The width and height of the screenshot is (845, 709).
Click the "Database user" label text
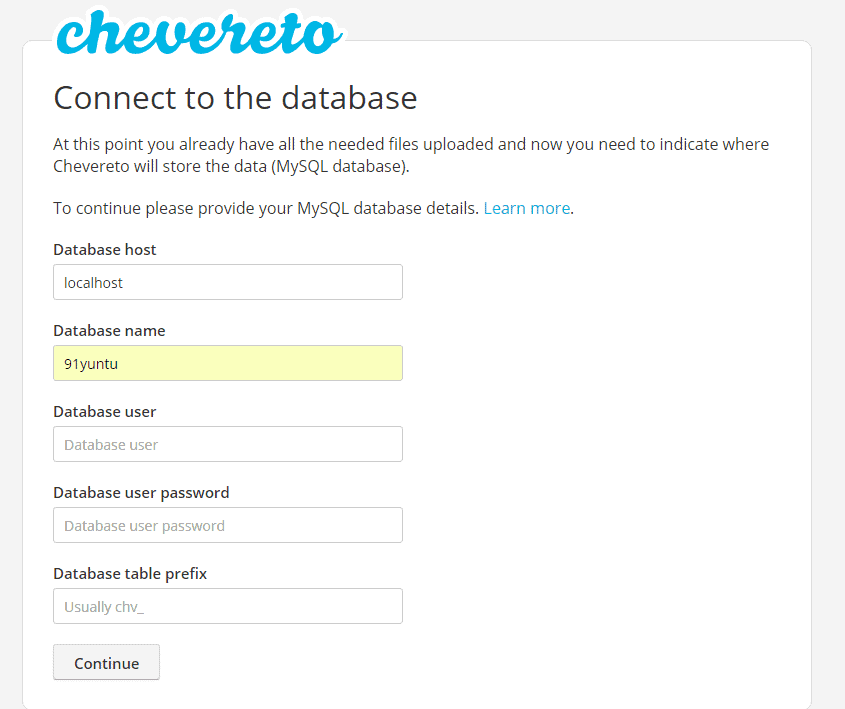(105, 412)
